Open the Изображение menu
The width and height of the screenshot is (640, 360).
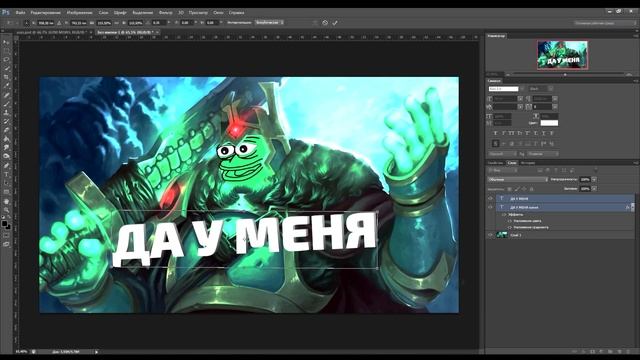click(x=80, y=13)
